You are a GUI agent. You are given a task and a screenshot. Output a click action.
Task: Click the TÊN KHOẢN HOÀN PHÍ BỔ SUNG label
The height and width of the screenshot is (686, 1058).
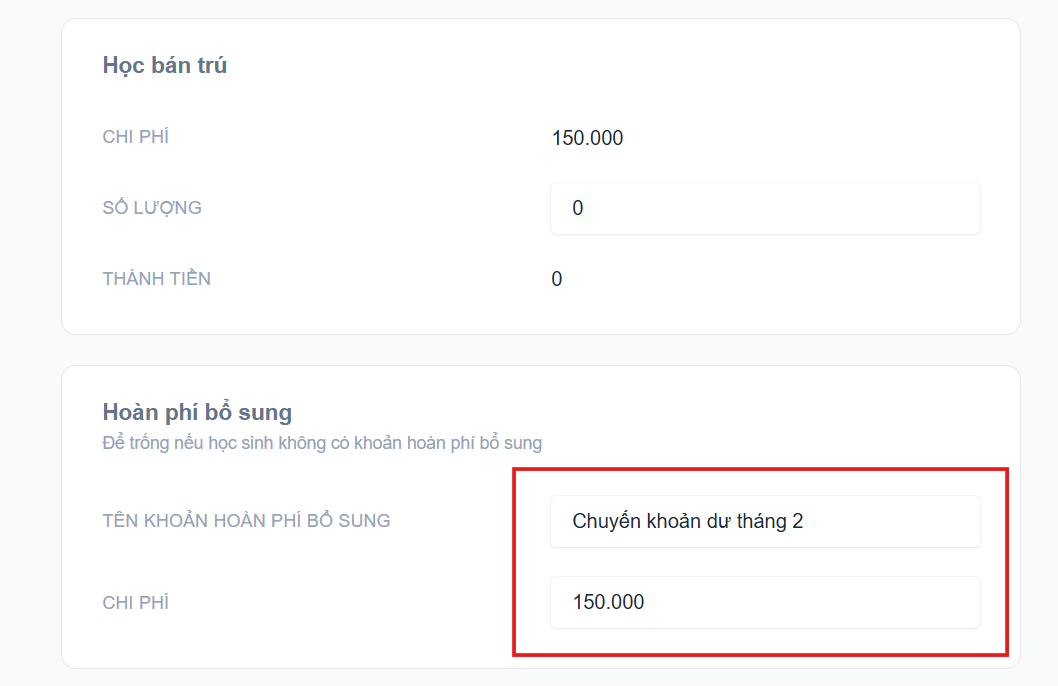pyautogui.click(x=246, y=521)
